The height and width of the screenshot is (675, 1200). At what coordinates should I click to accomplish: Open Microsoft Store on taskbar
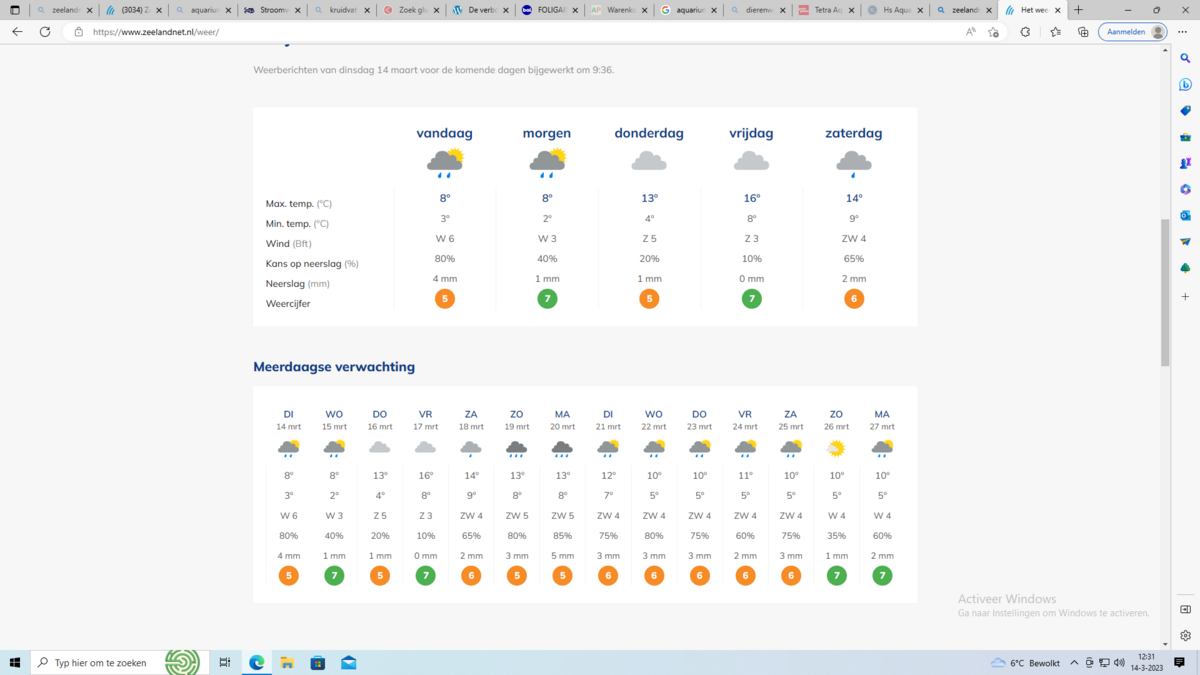tap(318, 662)
